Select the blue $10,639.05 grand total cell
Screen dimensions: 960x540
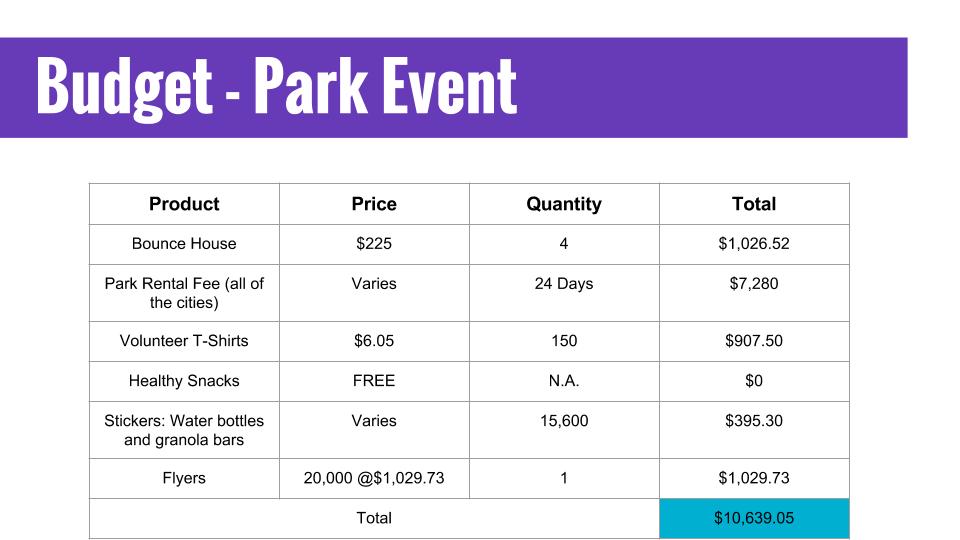click(x=754, y=518)
